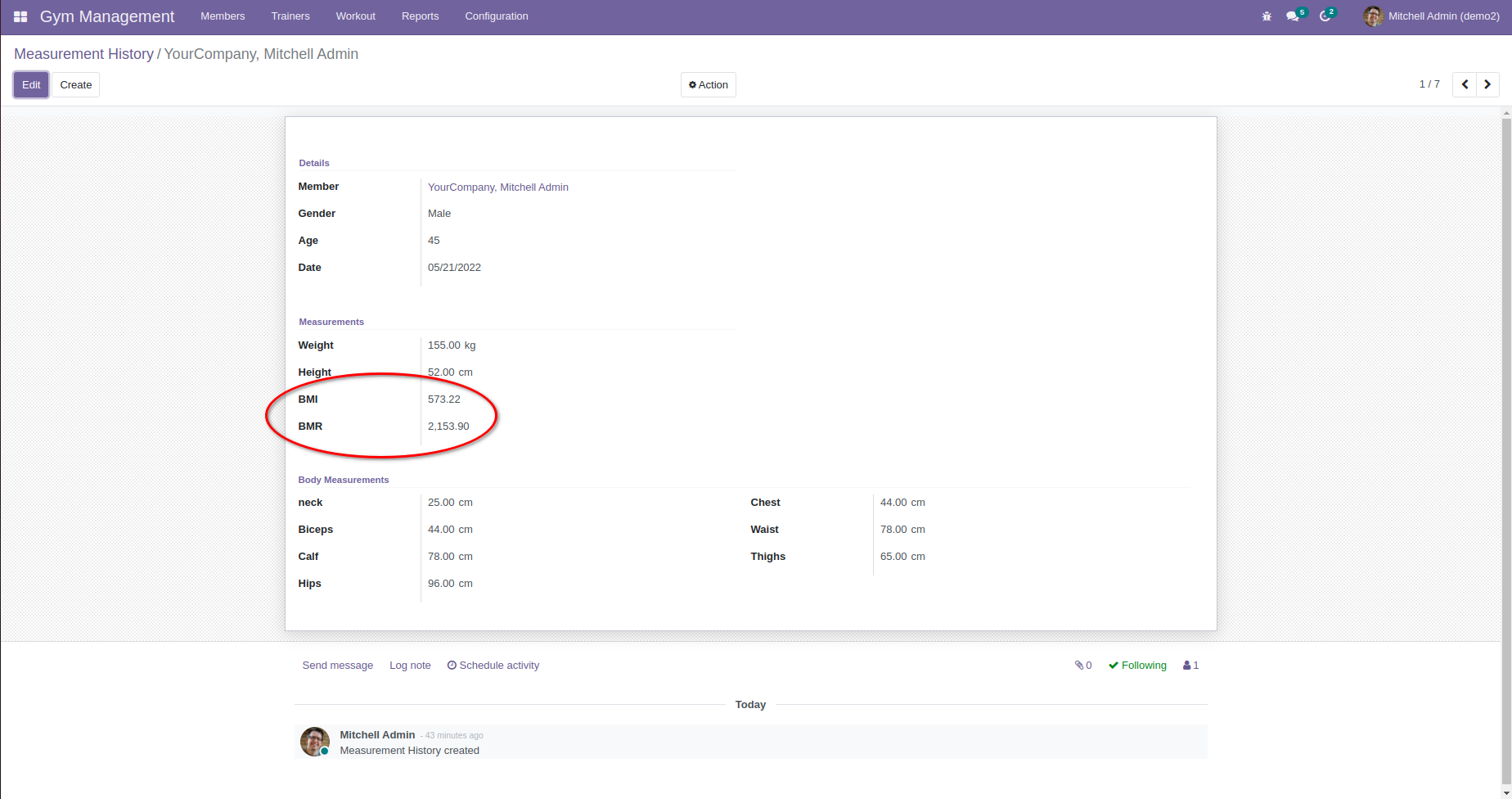The height and width of the screenshot is (799, 1512).
Task: Click the Thighs value 65.00
Action: (x=893, y=557)
